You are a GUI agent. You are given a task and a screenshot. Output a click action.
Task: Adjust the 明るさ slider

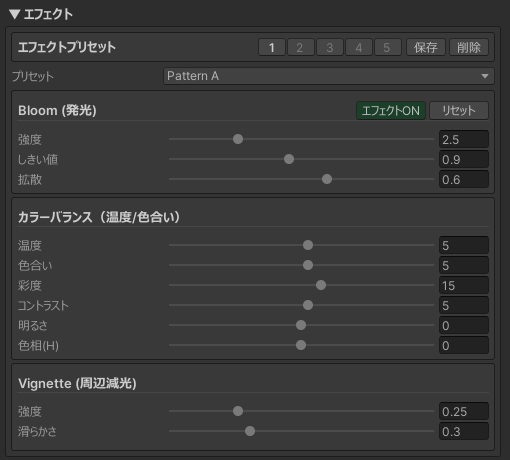tap(301, 325)
